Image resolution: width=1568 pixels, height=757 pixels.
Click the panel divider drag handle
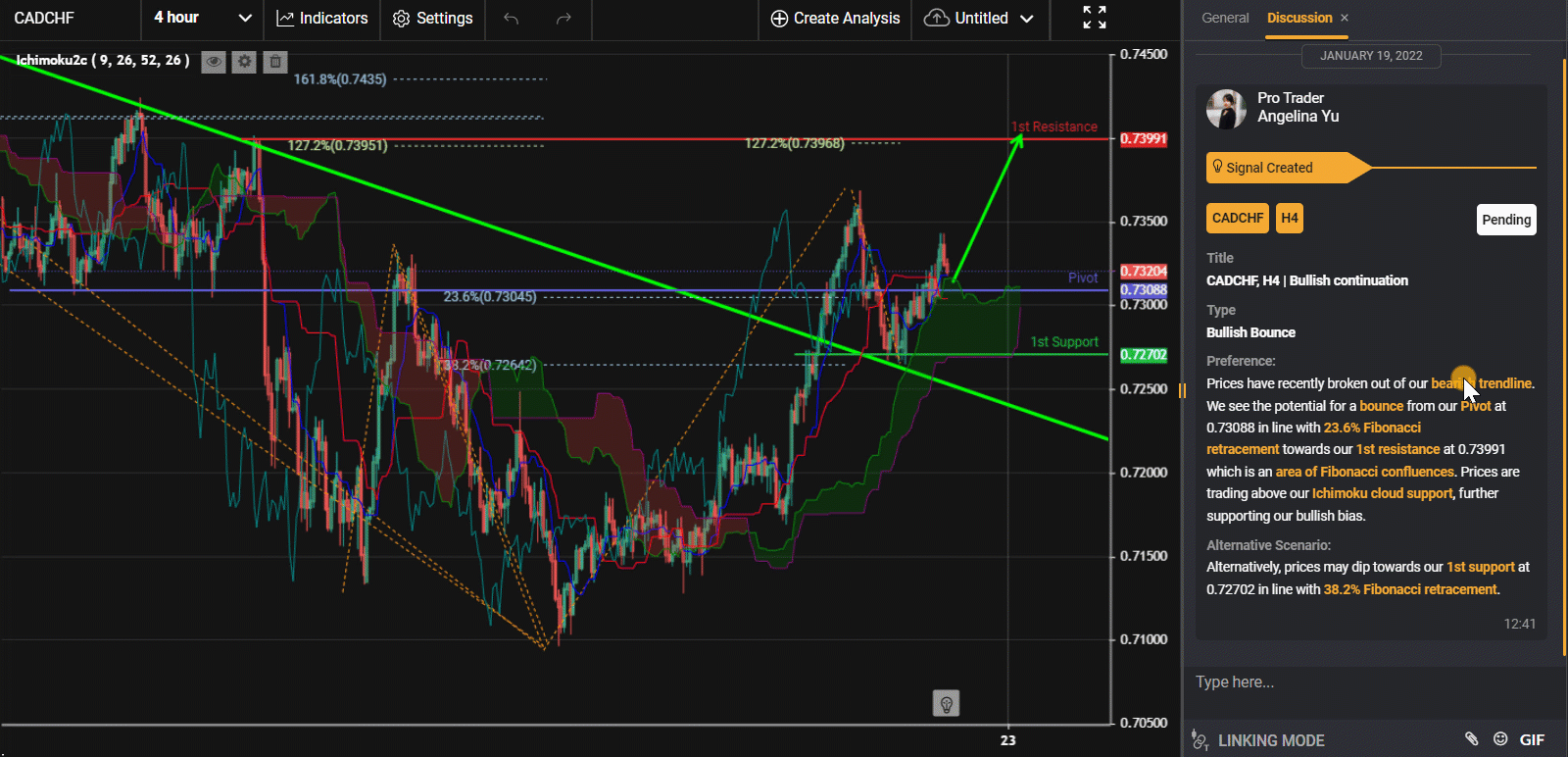pyautogui.click(x=1182, y=390)
